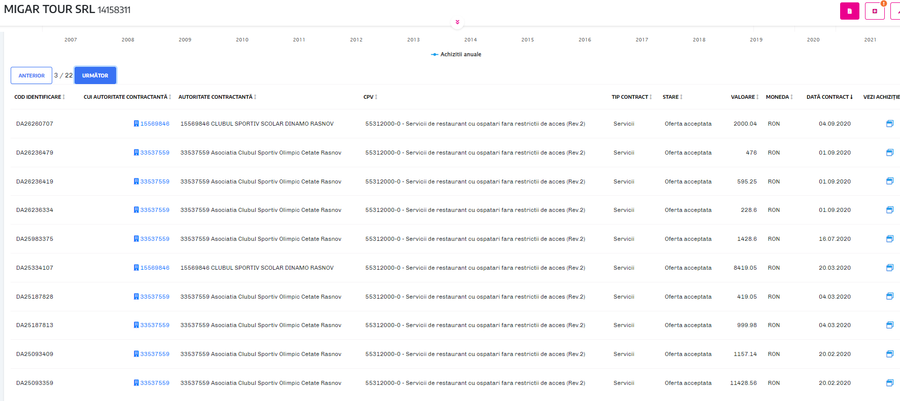Open acquisition details icon for DA25334107

click(x=890, y=267)
